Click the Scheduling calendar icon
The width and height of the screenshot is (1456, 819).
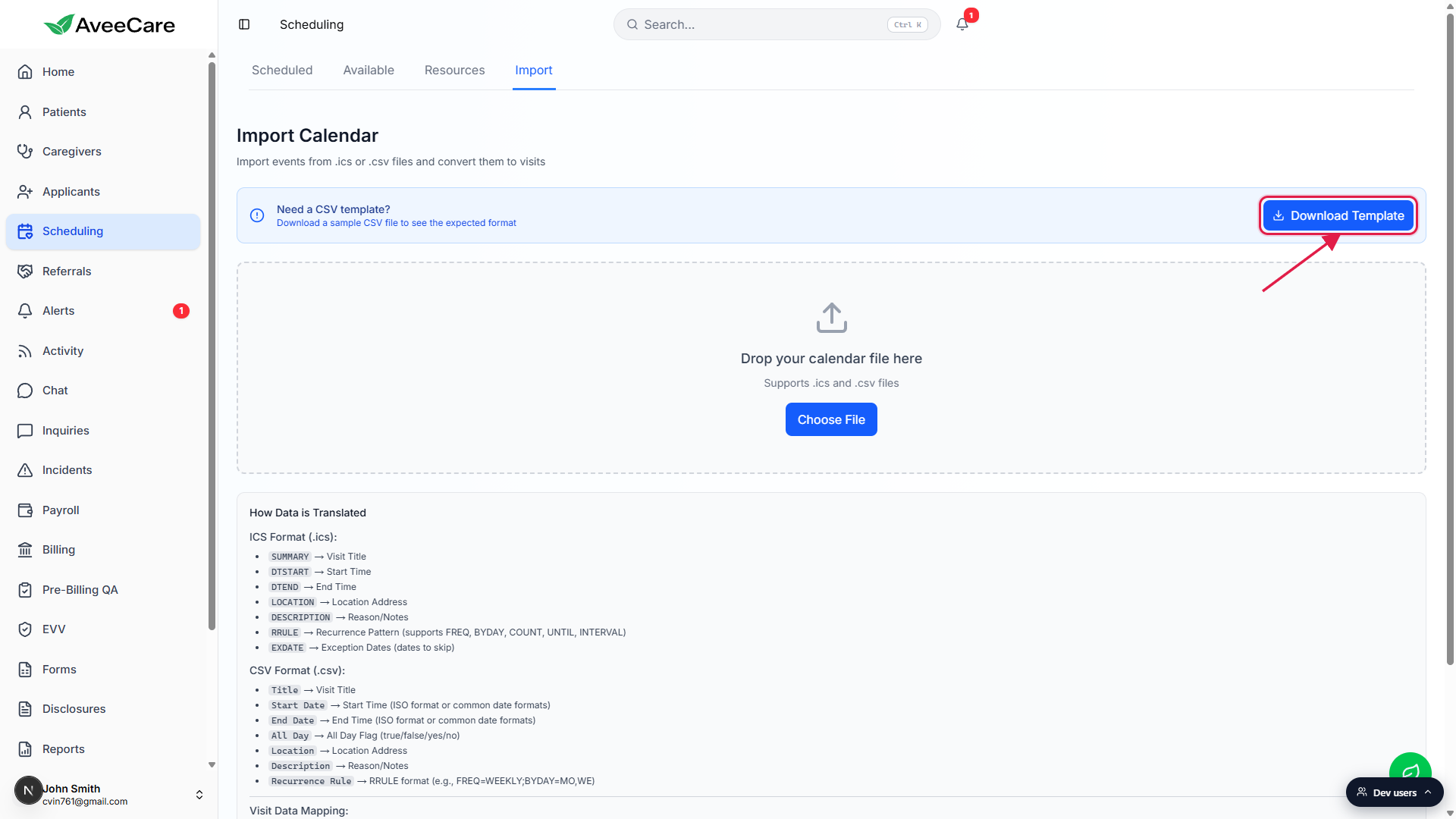[25, 231]
